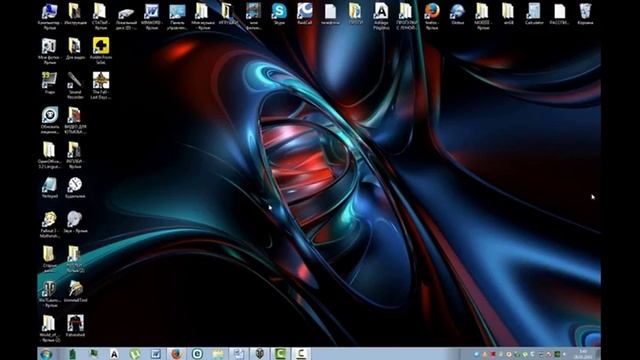Open the local disk D shortcut
This screenshot has height=360, width=640.
[126, 16]
